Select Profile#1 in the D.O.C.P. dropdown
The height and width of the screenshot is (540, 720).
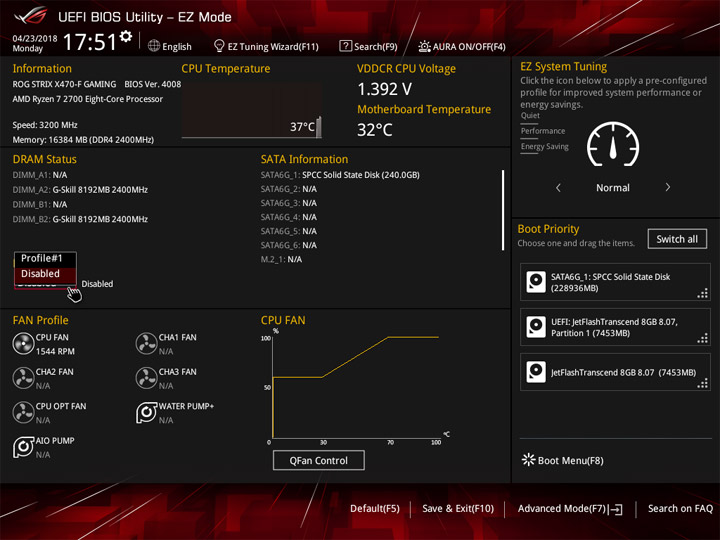pos(45,259)
